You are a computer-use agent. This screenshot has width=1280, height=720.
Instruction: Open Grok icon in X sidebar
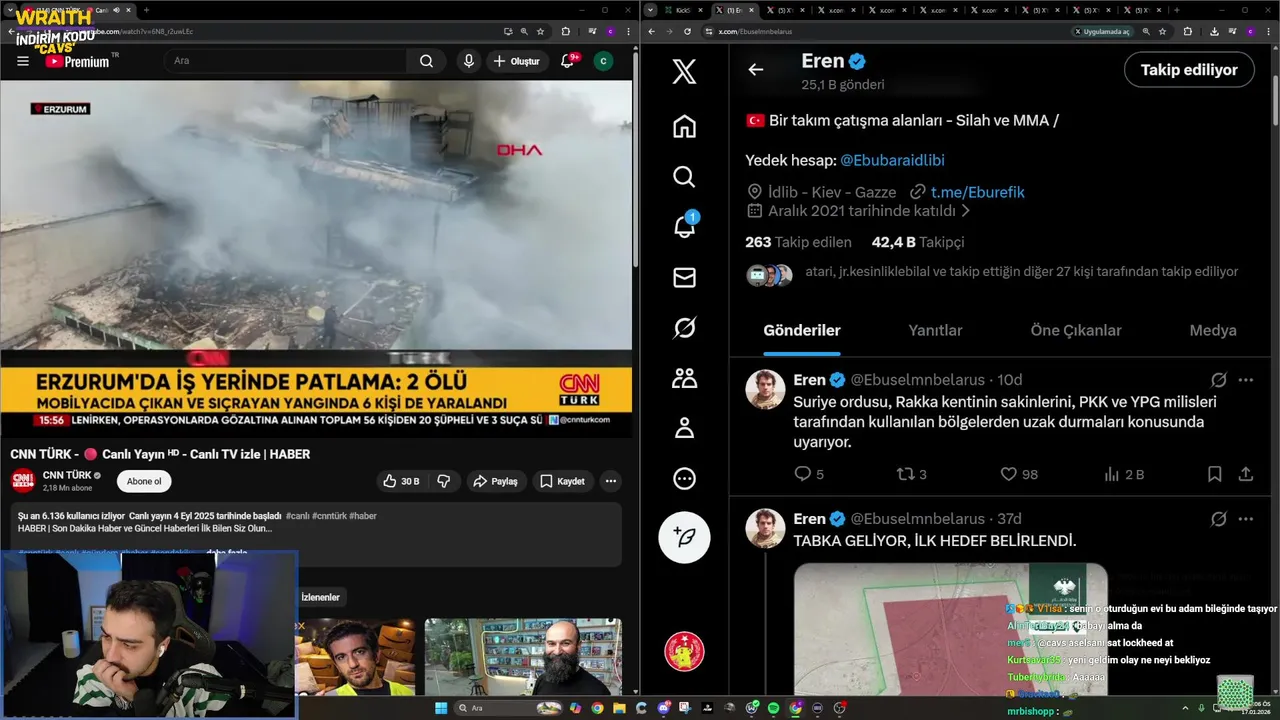pyautogui.click(x=684, y=328)
